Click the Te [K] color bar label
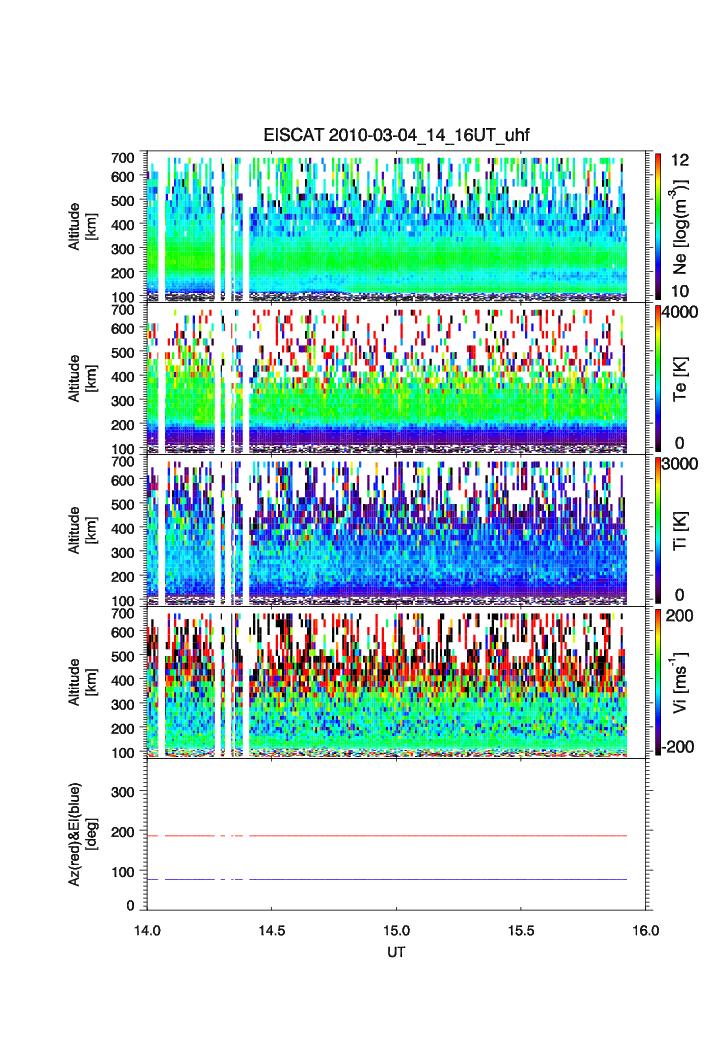The height and width of the screenshot is (1062, 708). pos(681,378)
